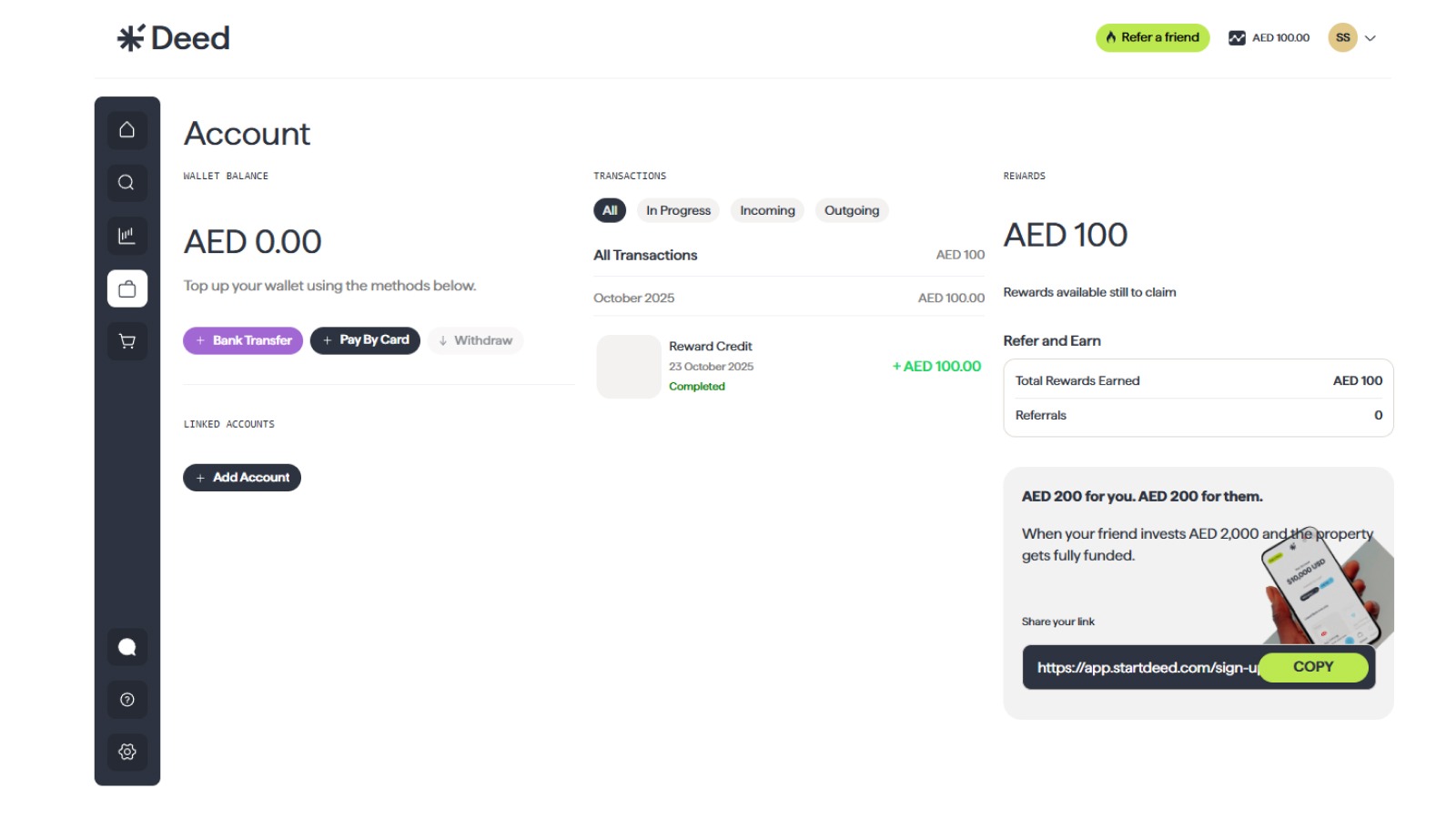Click the Total Rewards Earned row
Screen dimensions: 1456x819
(1198, 380)
